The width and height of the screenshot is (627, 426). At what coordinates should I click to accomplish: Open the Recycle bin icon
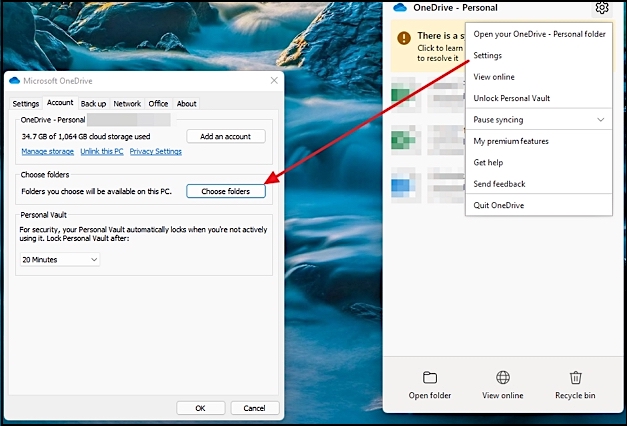click(575, 378)
